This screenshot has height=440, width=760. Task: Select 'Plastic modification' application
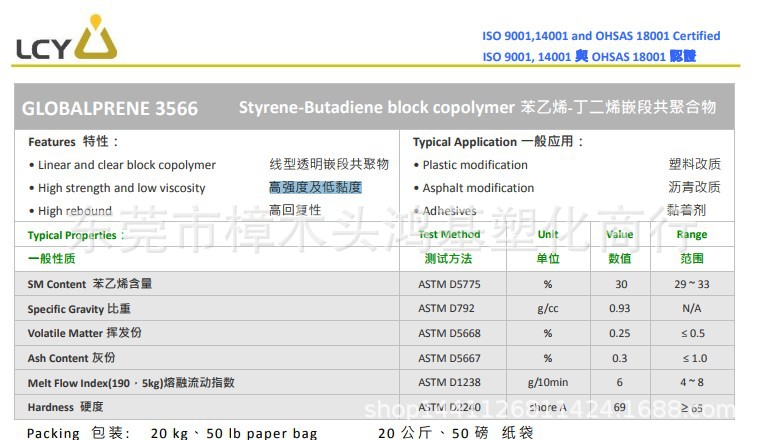(475, 165)
